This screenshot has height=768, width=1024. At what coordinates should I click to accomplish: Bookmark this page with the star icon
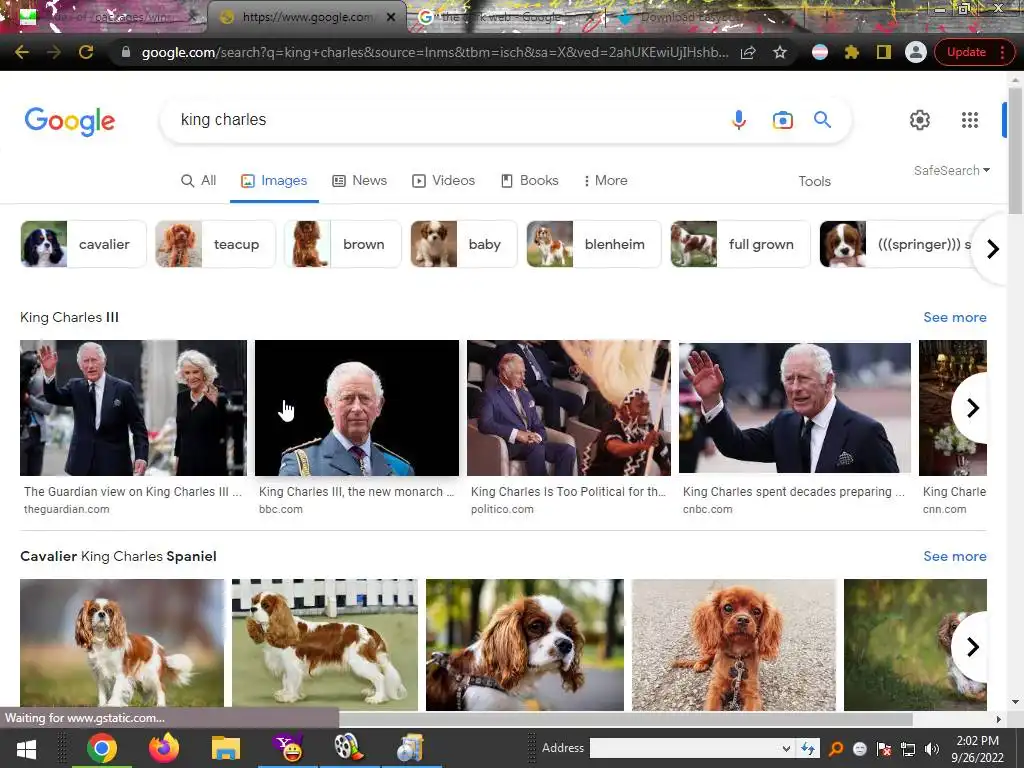point(780,52)
